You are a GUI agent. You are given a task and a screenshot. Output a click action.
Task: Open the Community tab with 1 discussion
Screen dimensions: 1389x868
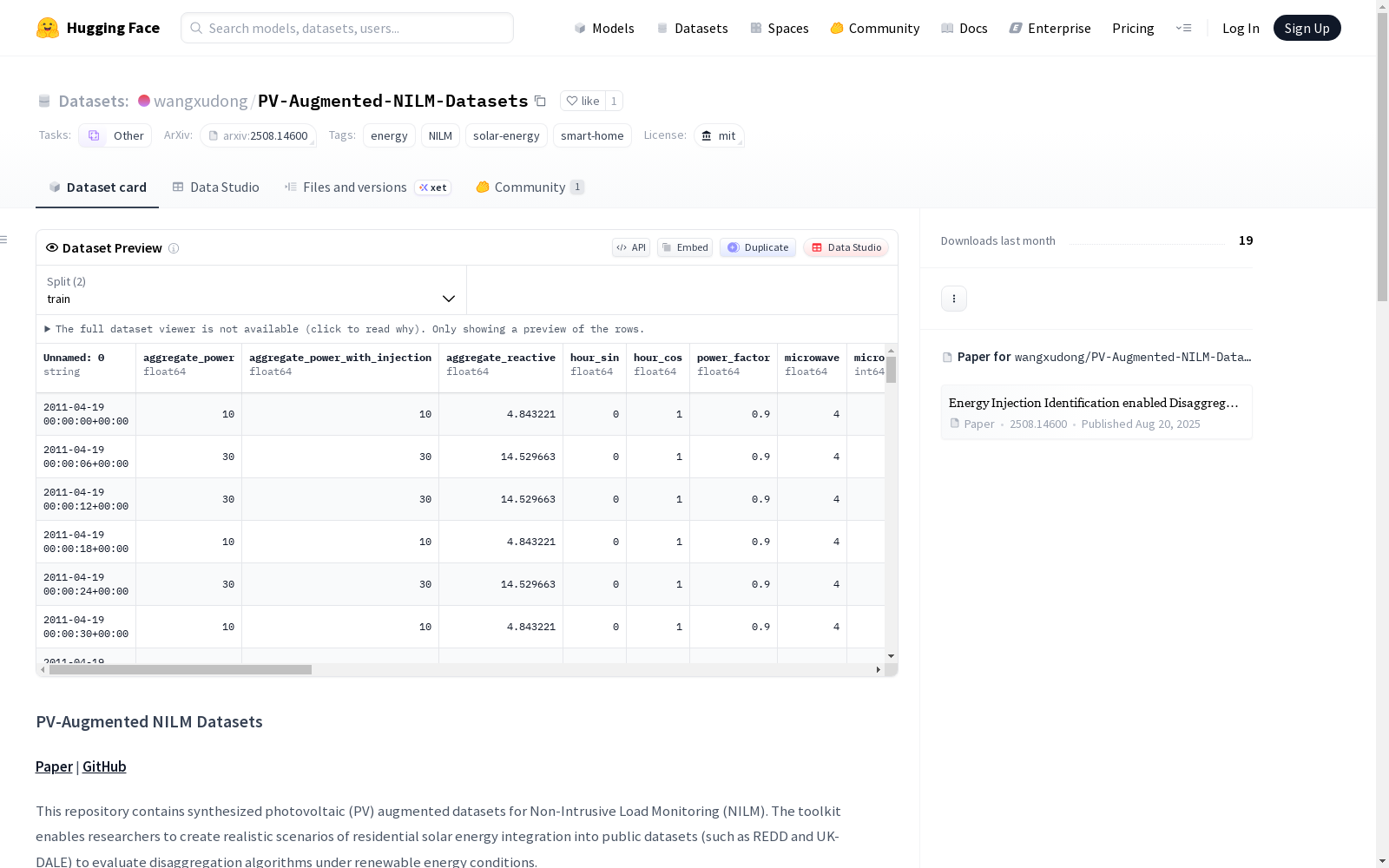pyautogui.click(x=530, y=187)
